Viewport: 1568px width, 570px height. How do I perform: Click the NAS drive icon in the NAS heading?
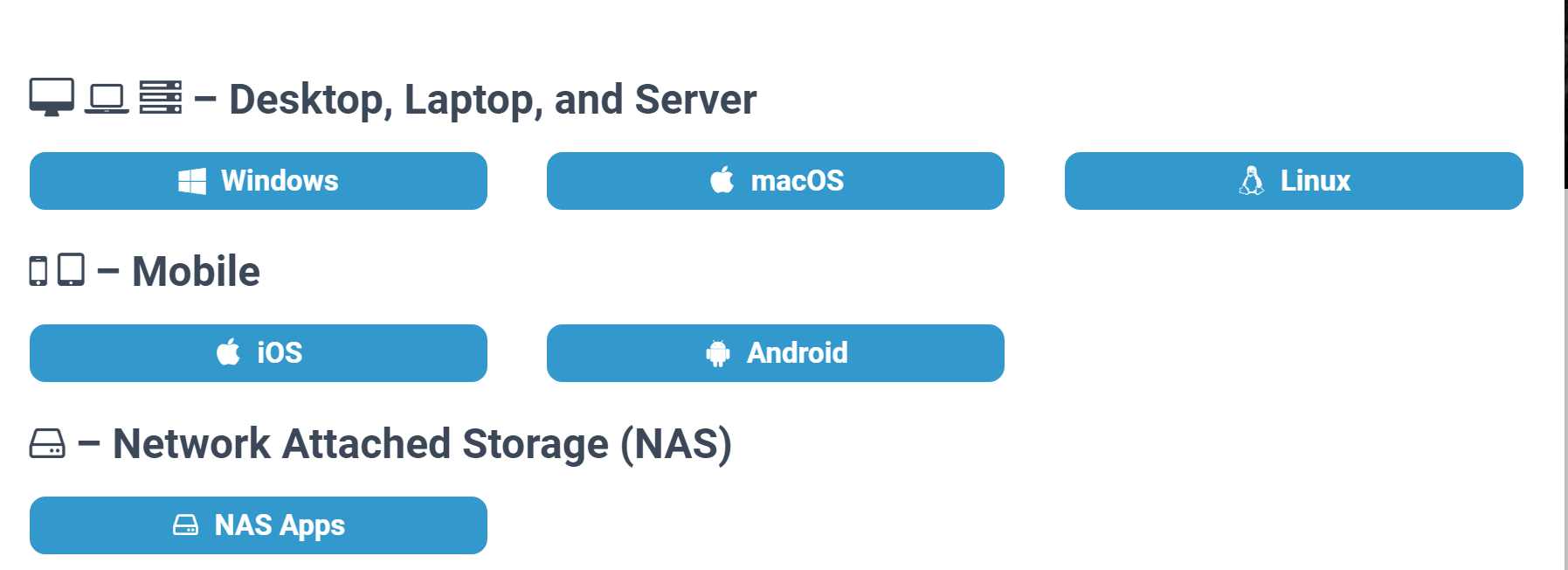[46, 444]
